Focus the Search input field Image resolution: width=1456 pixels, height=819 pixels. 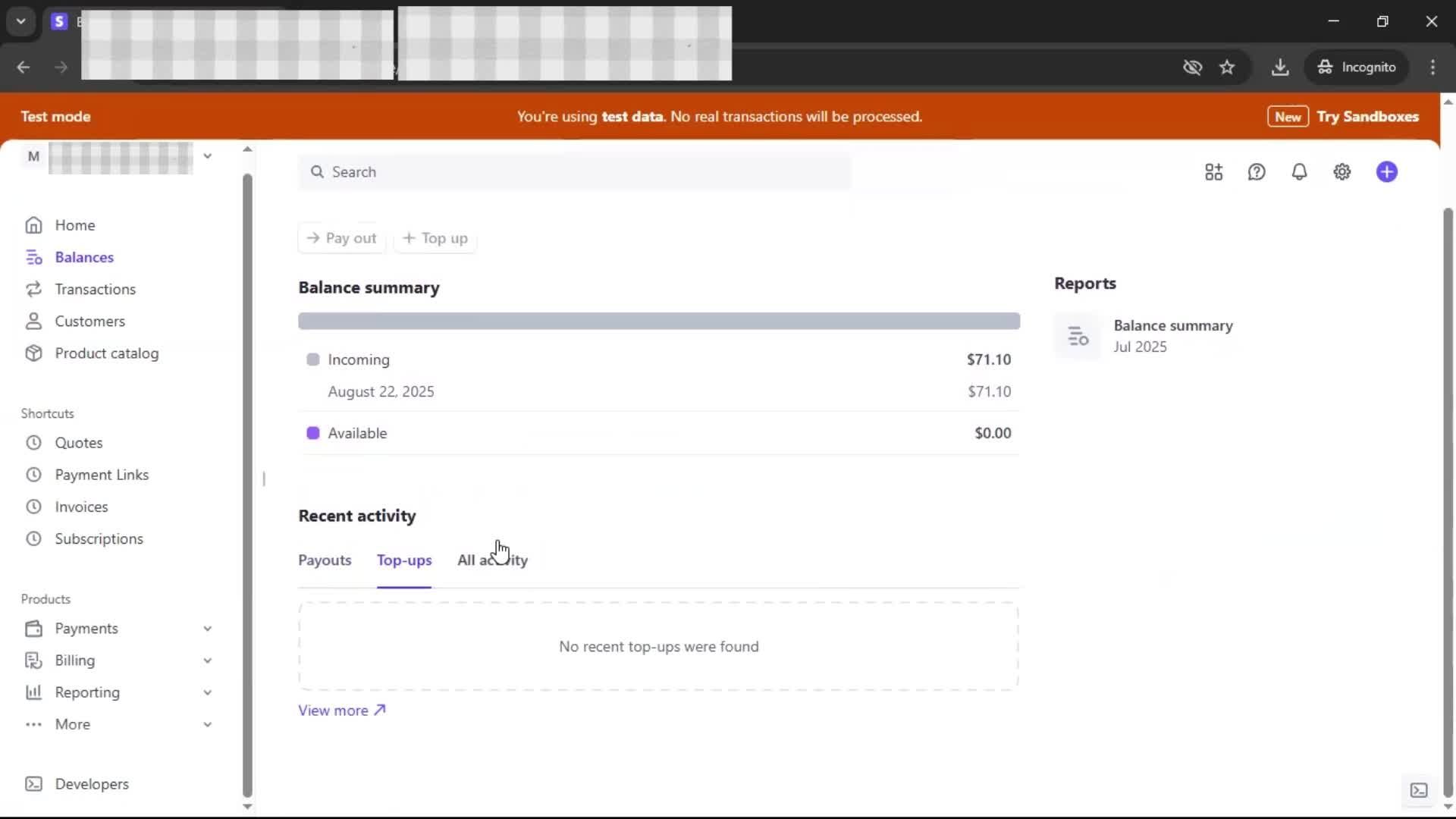click(576, 172)
